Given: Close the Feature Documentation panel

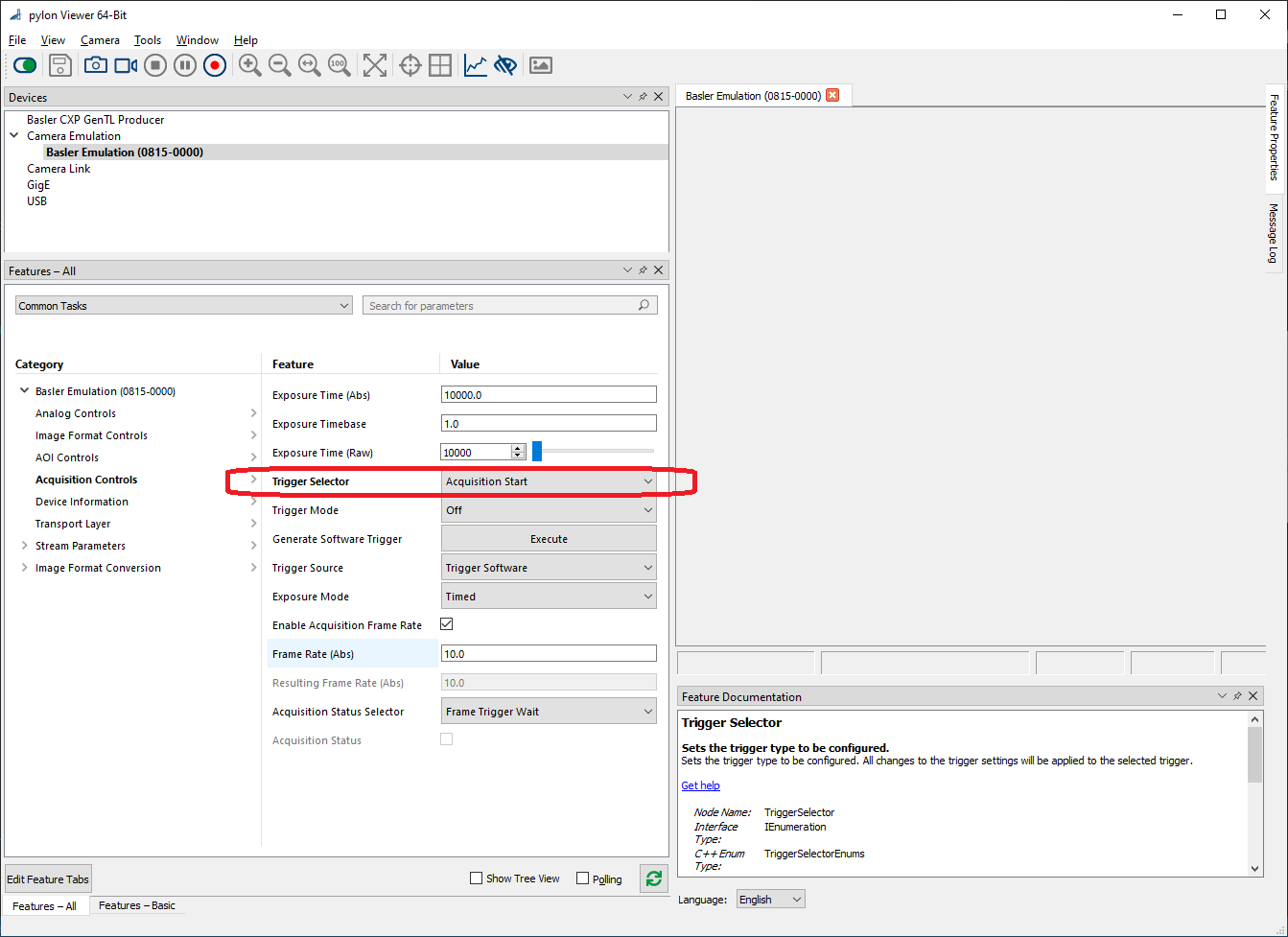Looking at the screenshot, I should click(1253, 696).
